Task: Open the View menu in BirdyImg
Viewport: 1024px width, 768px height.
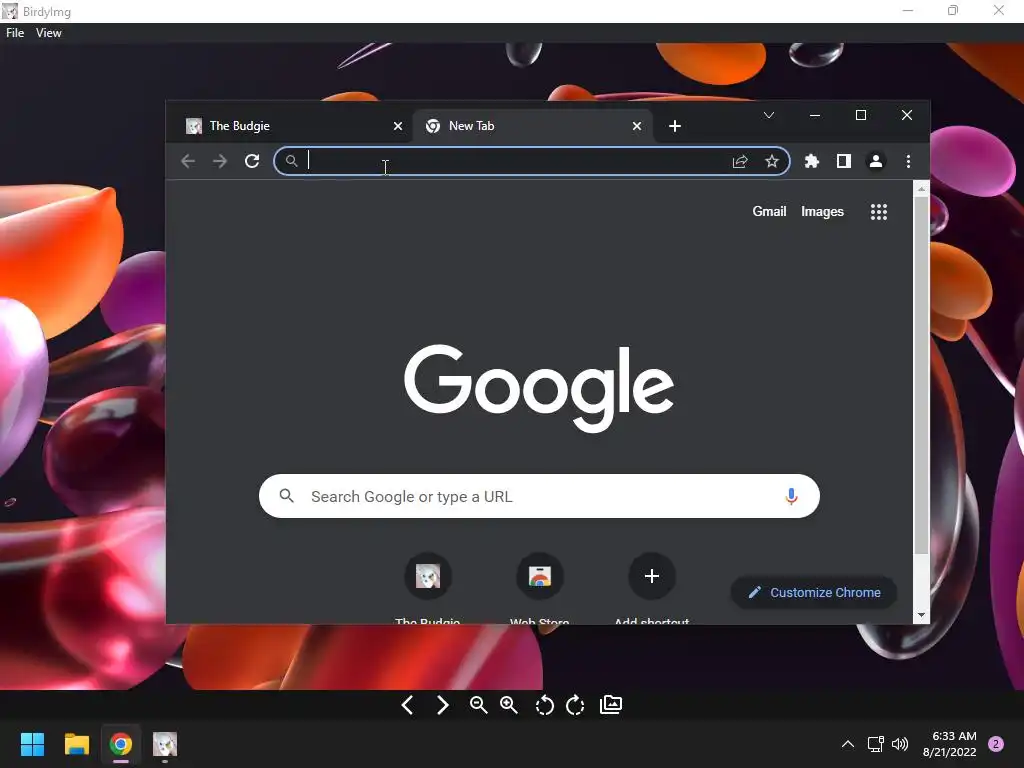Action: tap(48, 33)
